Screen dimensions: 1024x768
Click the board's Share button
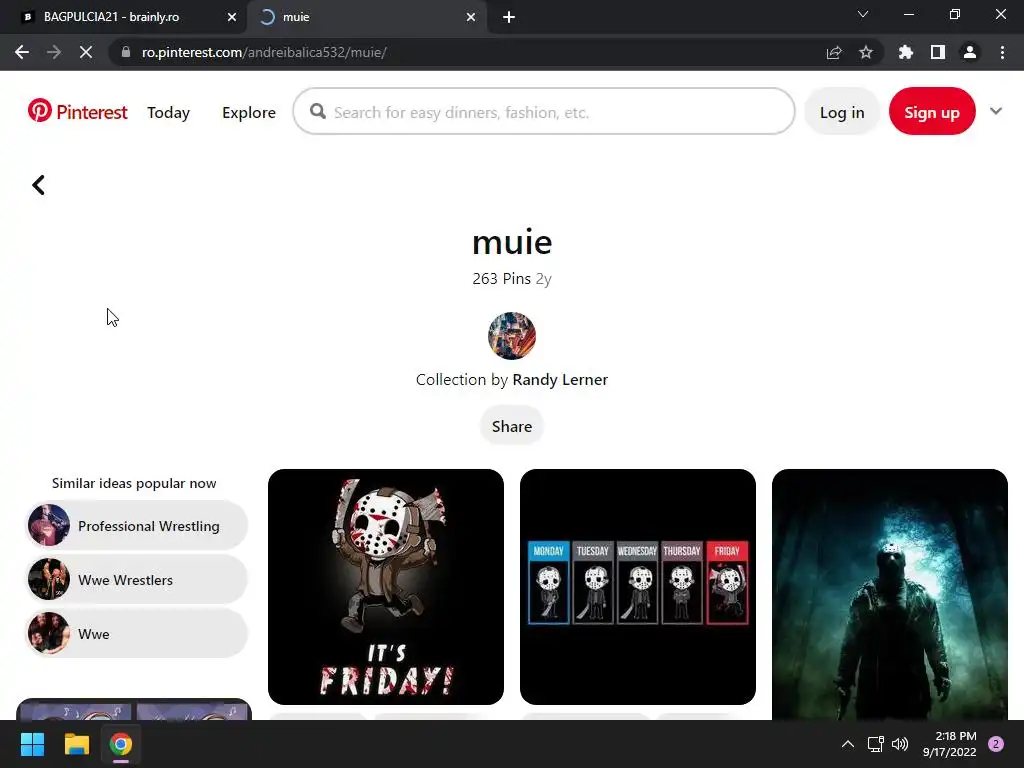coord(512,426)
